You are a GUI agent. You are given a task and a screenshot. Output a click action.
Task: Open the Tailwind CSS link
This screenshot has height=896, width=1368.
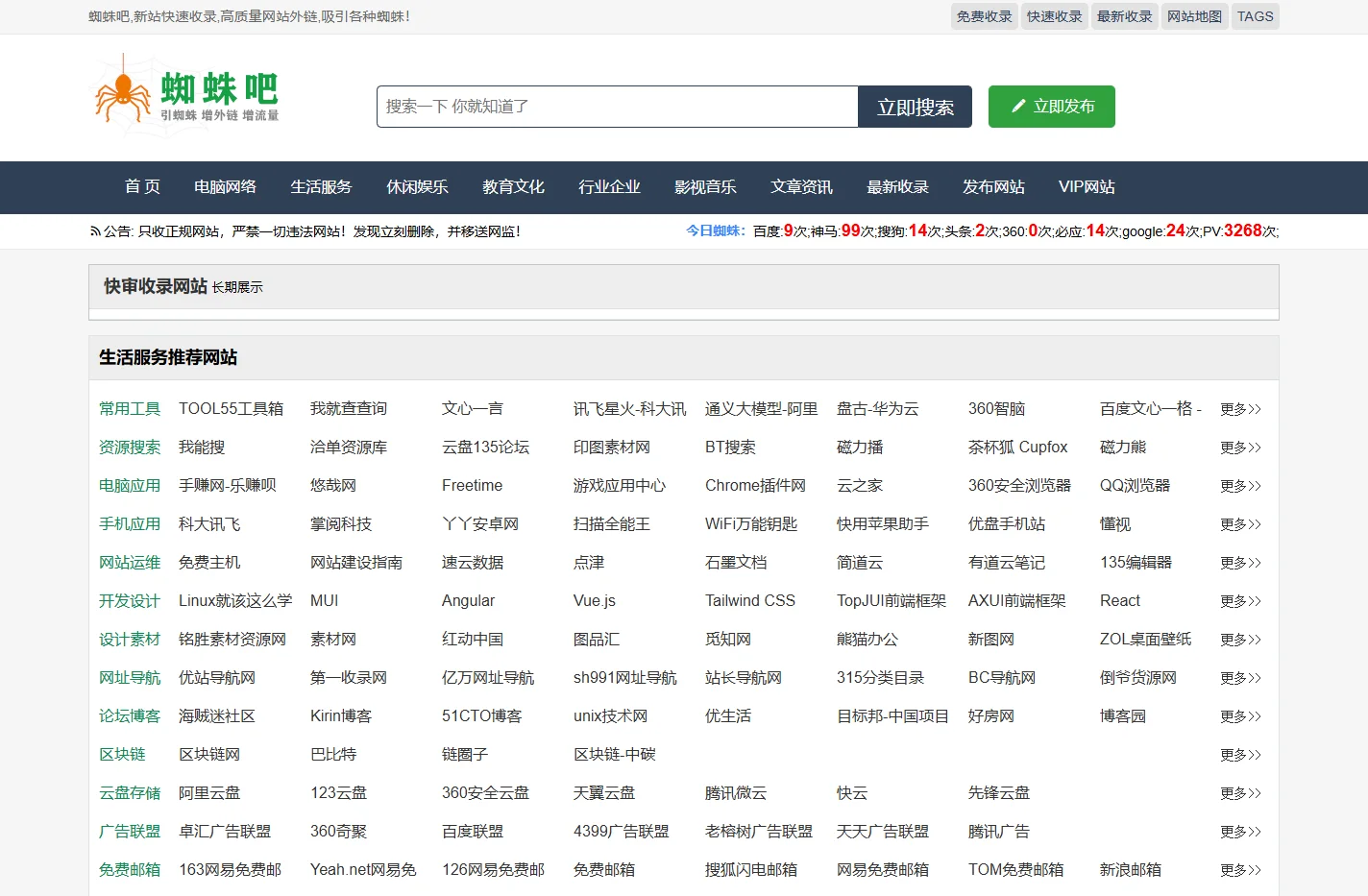coord(750,601)
